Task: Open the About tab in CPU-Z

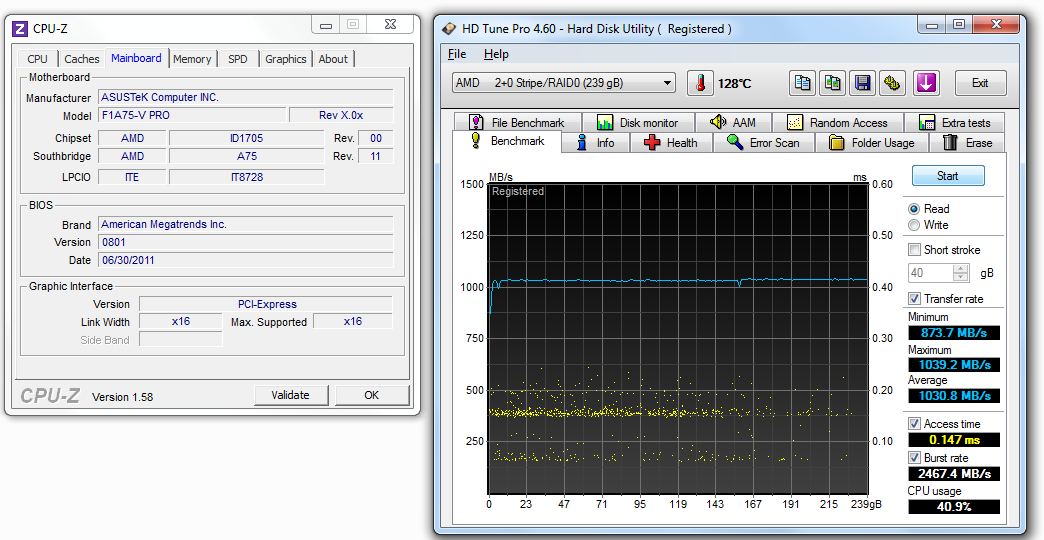Action: 333,59
